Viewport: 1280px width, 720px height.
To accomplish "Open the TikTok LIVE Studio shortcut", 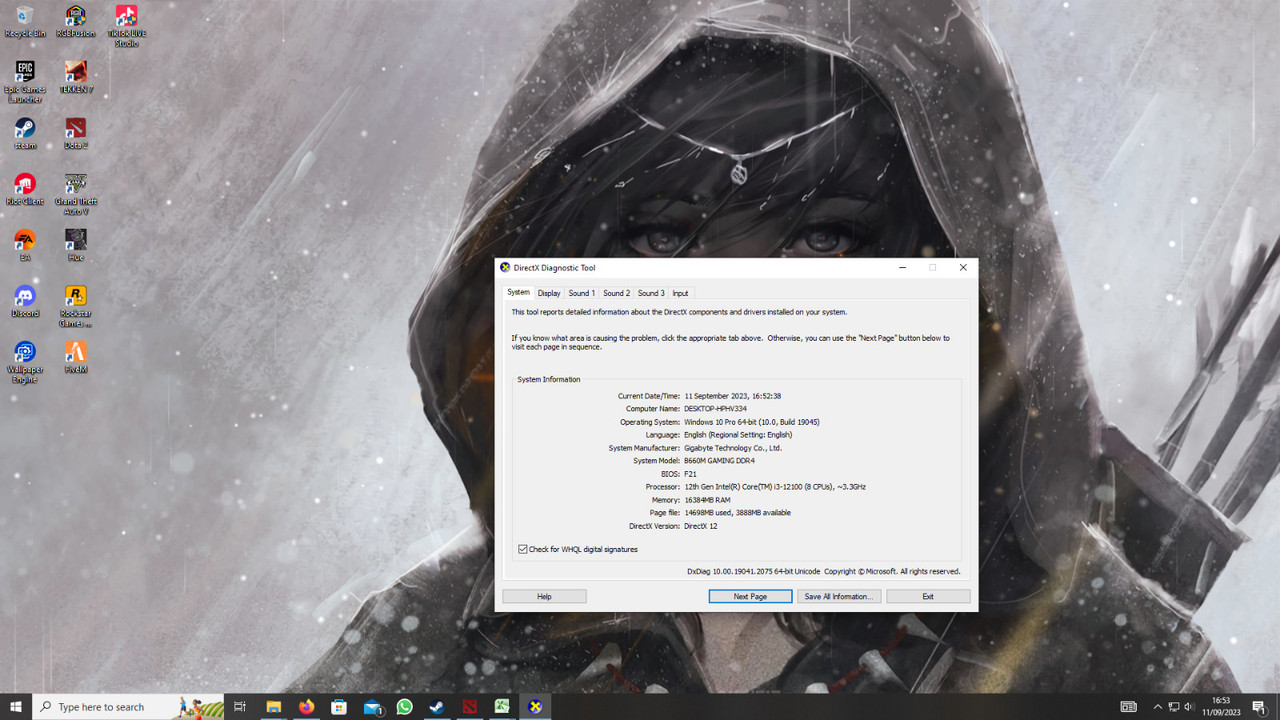I will [126, 25].
